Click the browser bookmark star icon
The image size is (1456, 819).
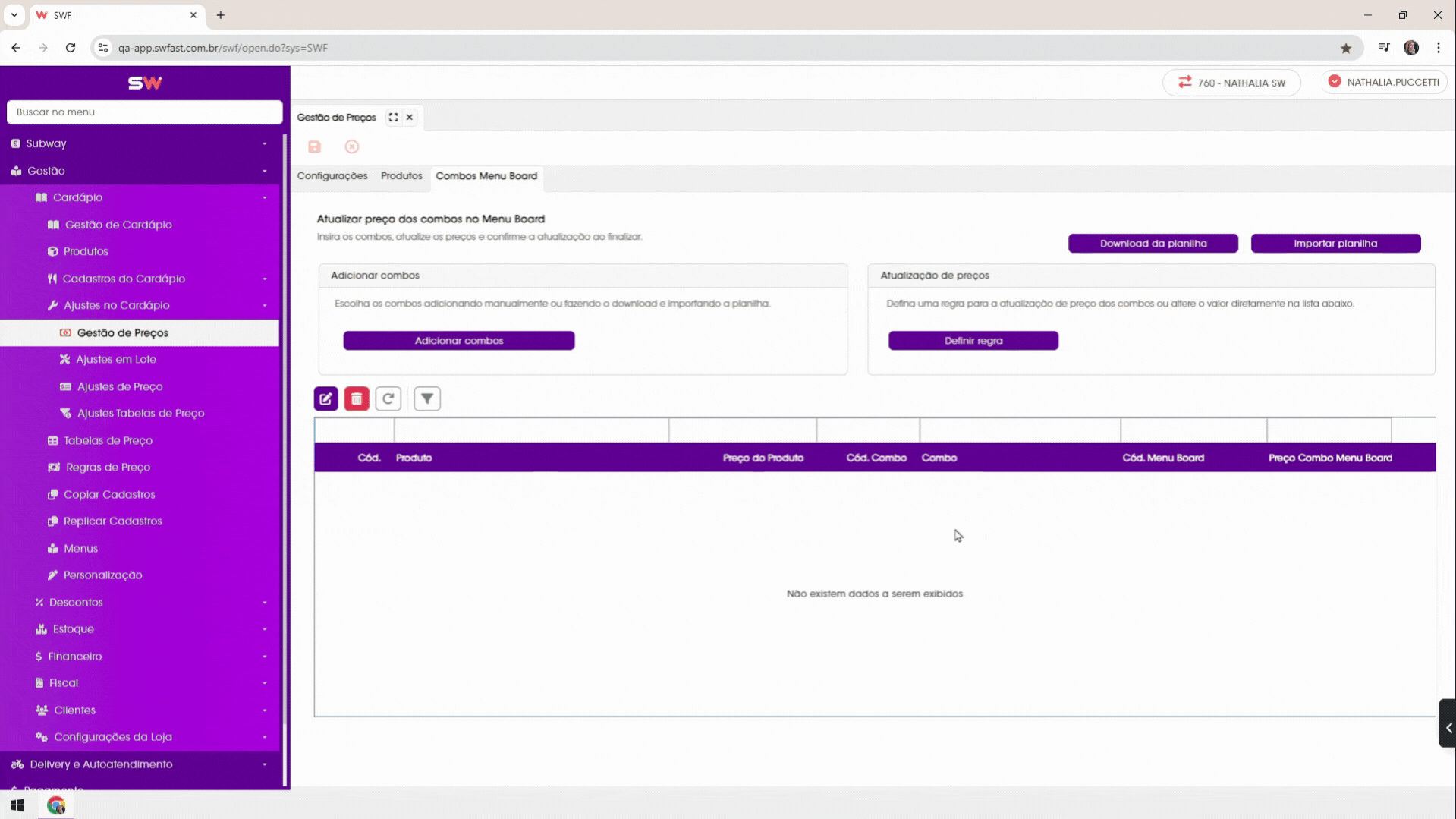point(1346,48)
